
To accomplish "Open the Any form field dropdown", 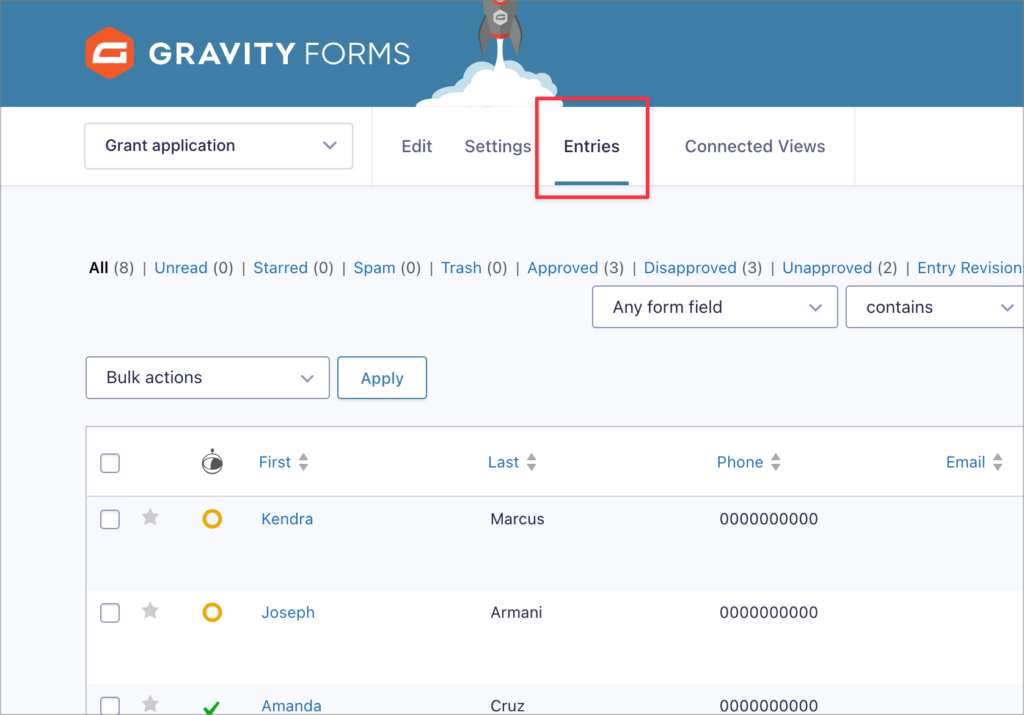I will coord(714,307).
